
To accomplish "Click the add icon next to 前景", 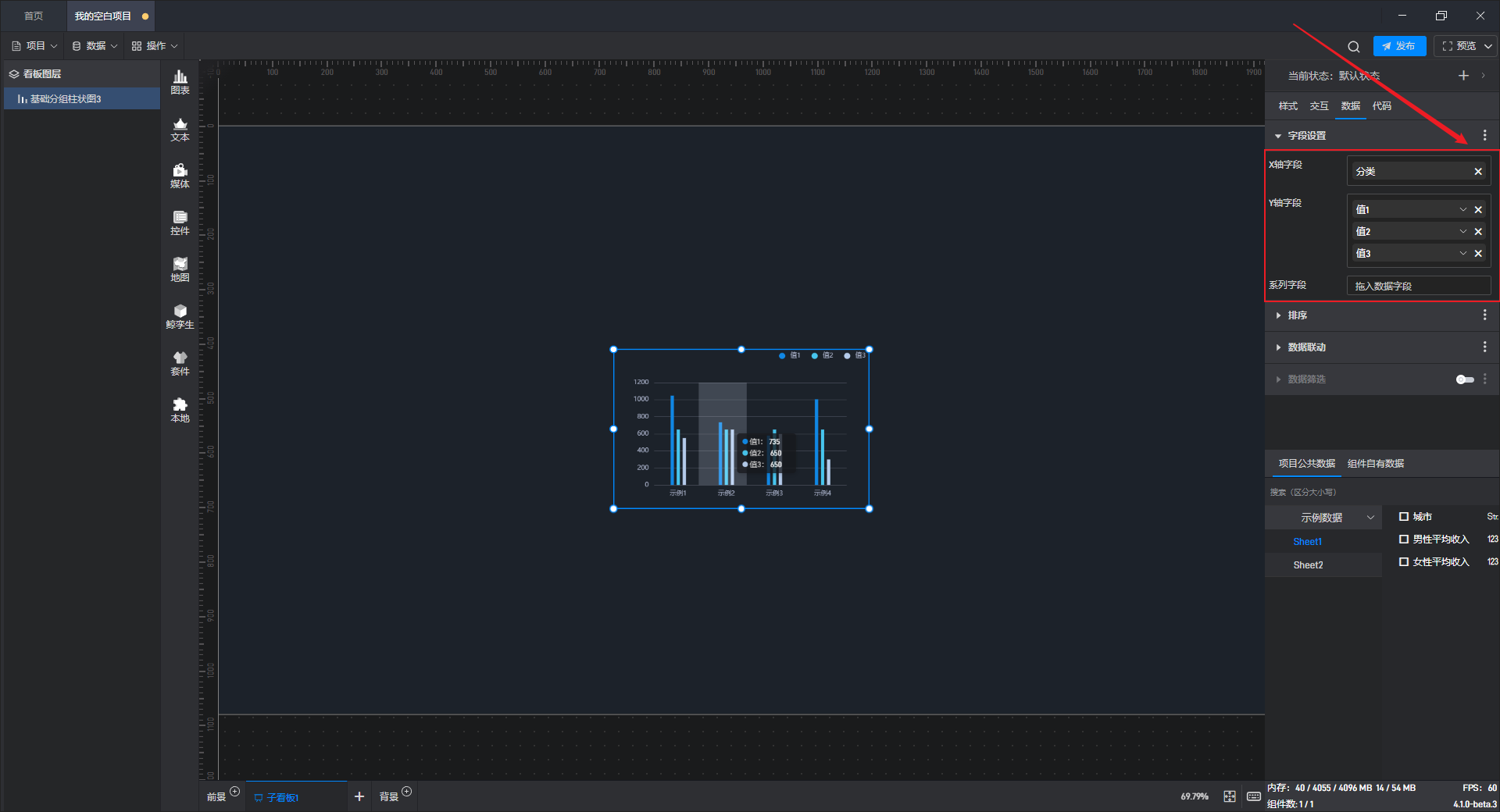I will click(235, 792).
